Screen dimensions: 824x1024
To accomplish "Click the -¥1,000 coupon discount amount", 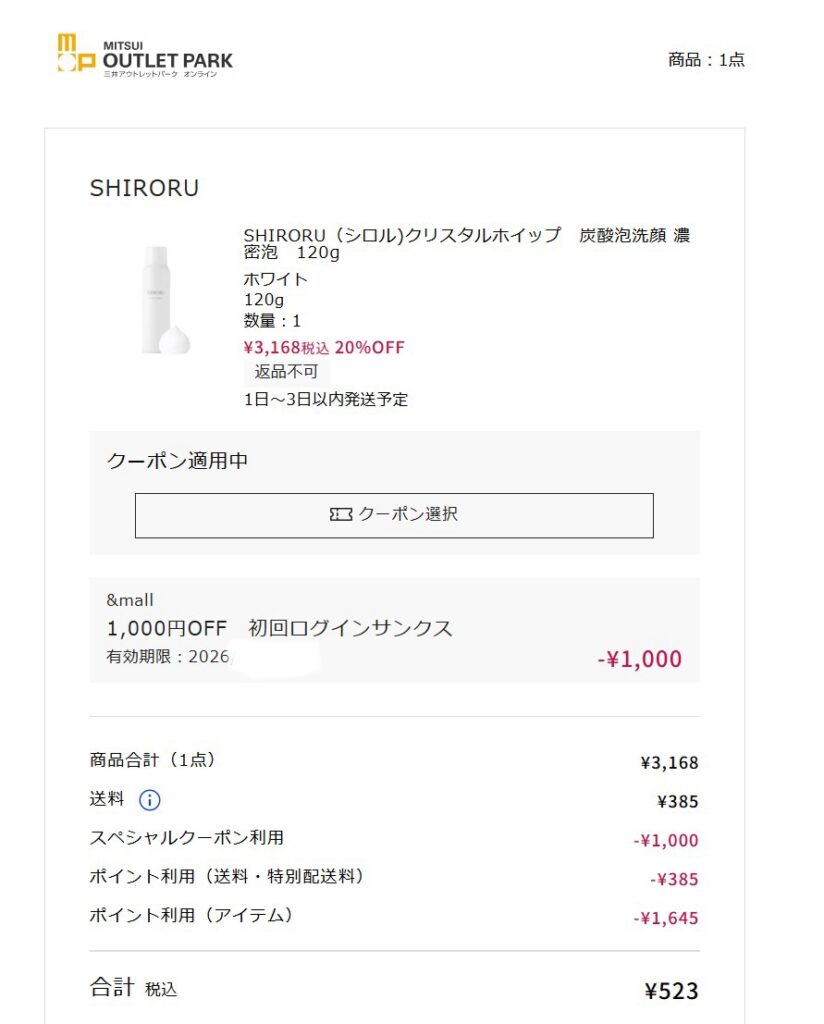I will coord(639,659).
